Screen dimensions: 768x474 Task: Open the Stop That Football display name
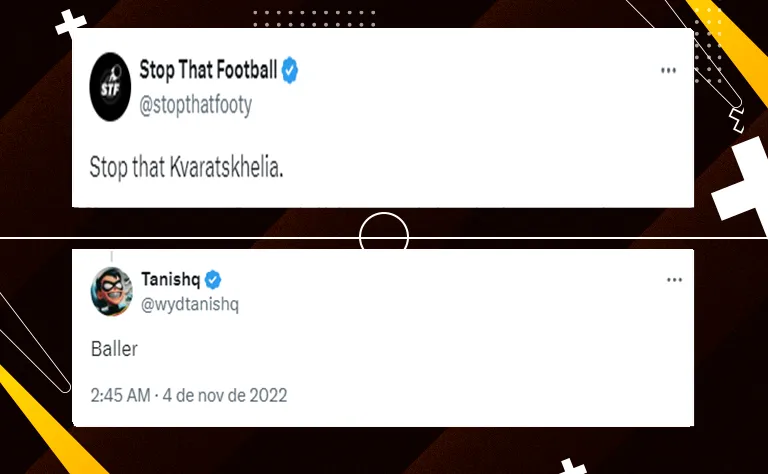coord(207,71)
